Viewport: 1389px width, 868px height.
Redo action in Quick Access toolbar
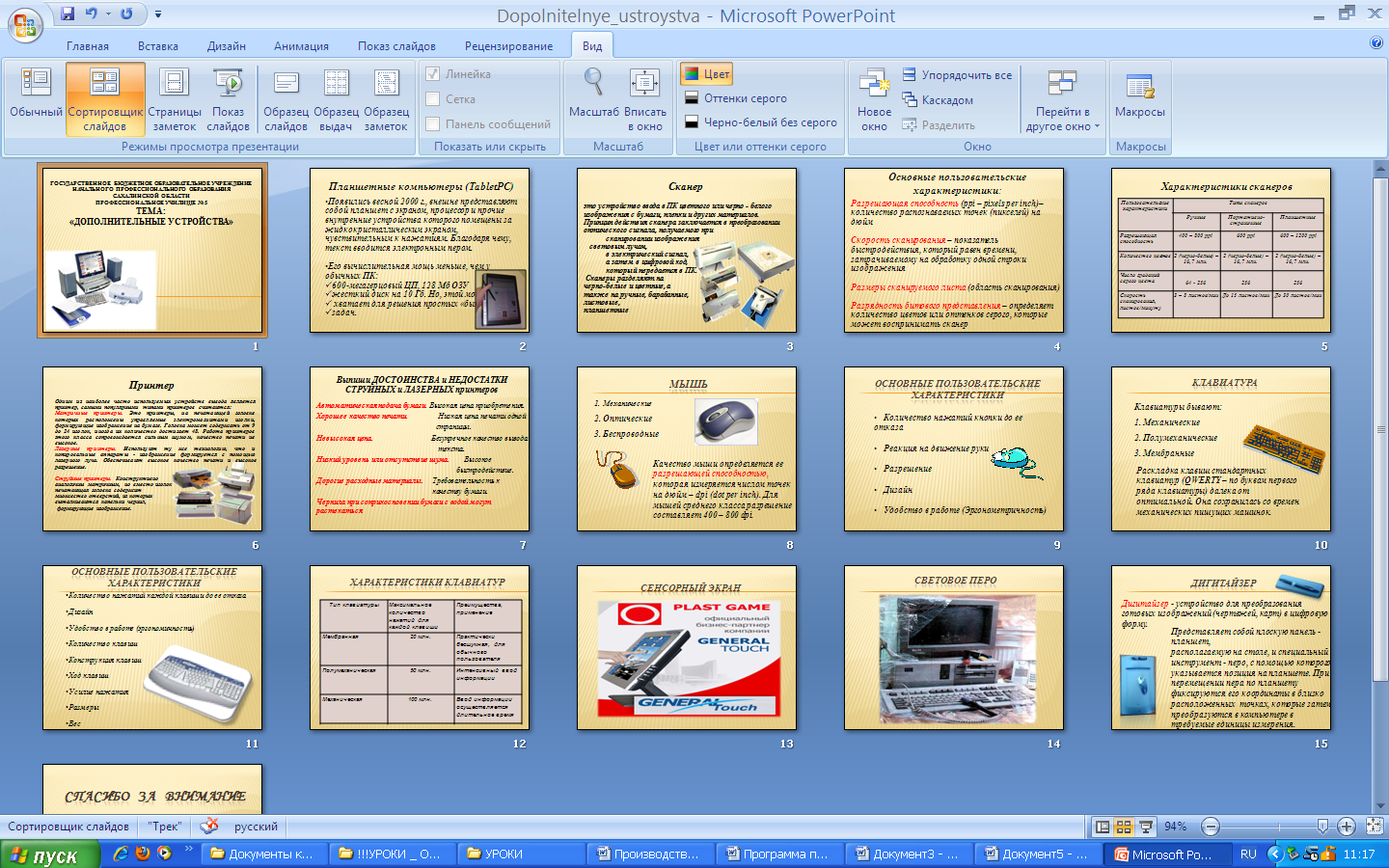pyautogui.click(x=126, y=14)
